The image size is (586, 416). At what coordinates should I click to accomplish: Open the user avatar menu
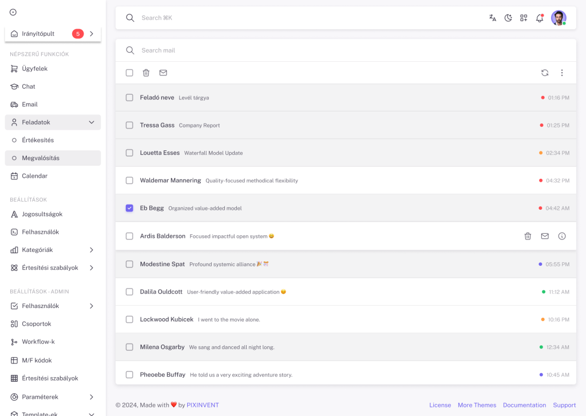(x=558, y=18)
